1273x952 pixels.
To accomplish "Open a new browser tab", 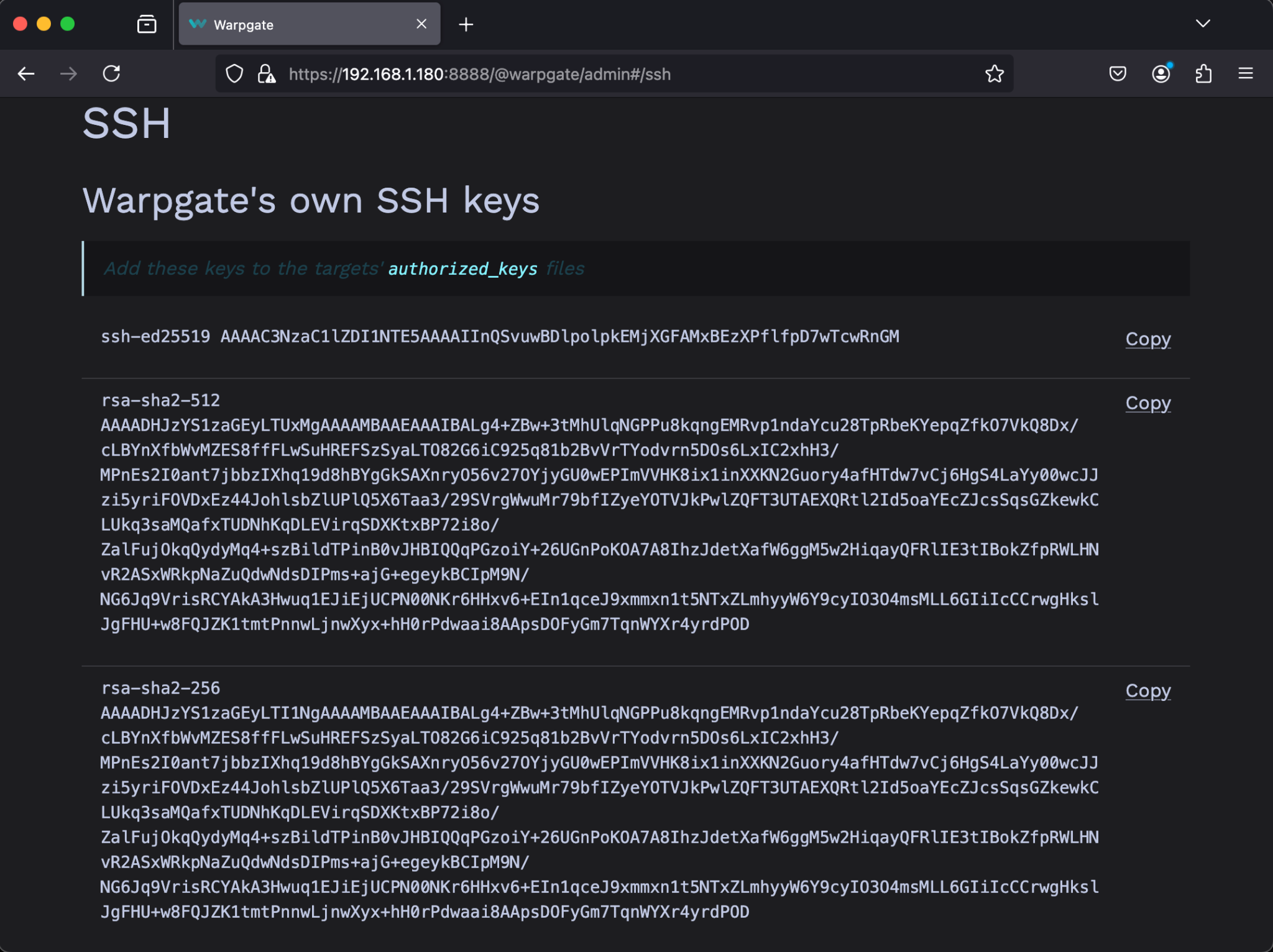I will tap(467, 24).
